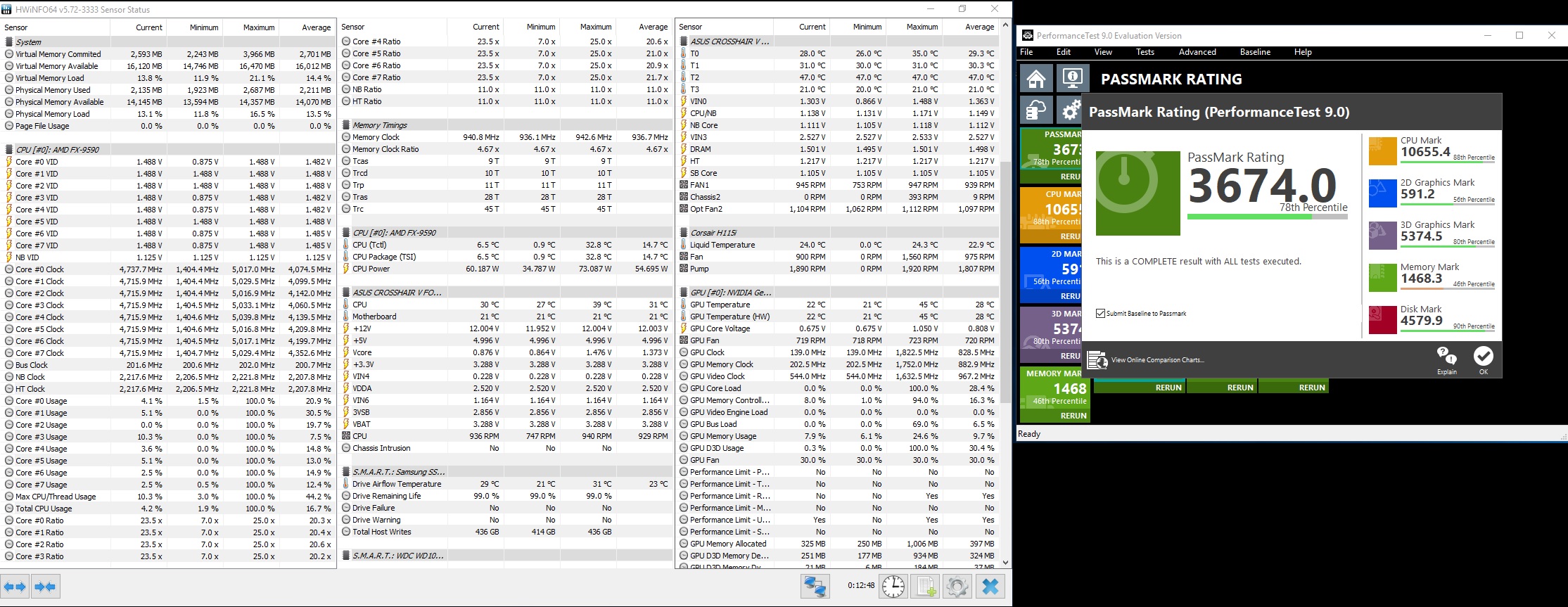Click the orange CPU Mark tile icon
The image size is (1568, 607).
click(x=1382, y=151)
